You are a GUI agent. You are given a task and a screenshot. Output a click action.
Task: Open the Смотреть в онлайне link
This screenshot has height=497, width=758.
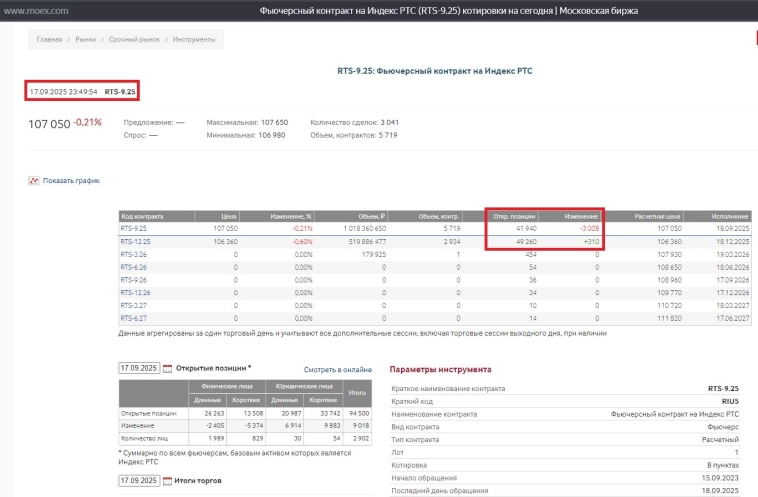pyautogui.click(x=337, y=369)
